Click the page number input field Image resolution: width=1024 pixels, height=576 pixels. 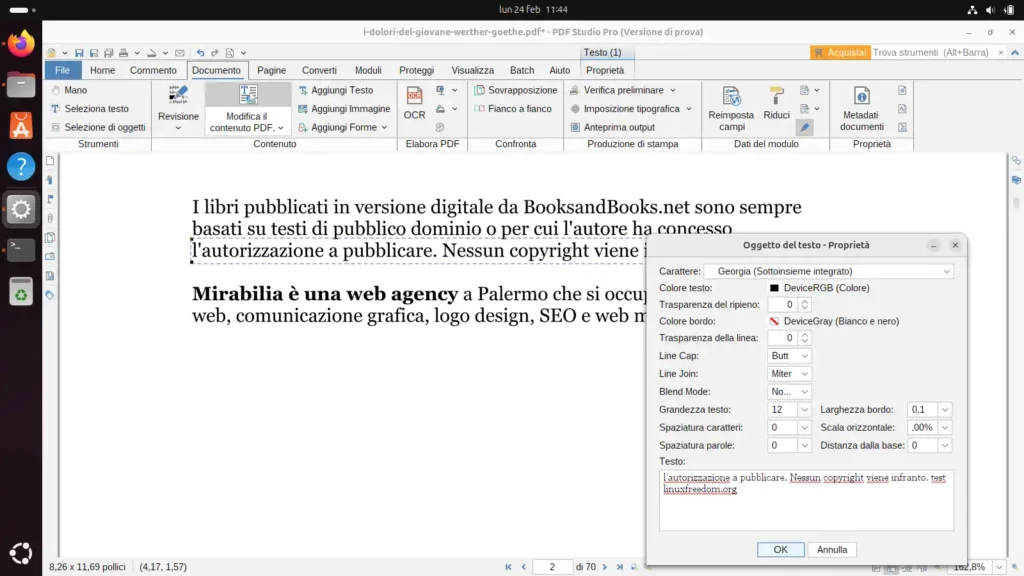tap(553, 566)
